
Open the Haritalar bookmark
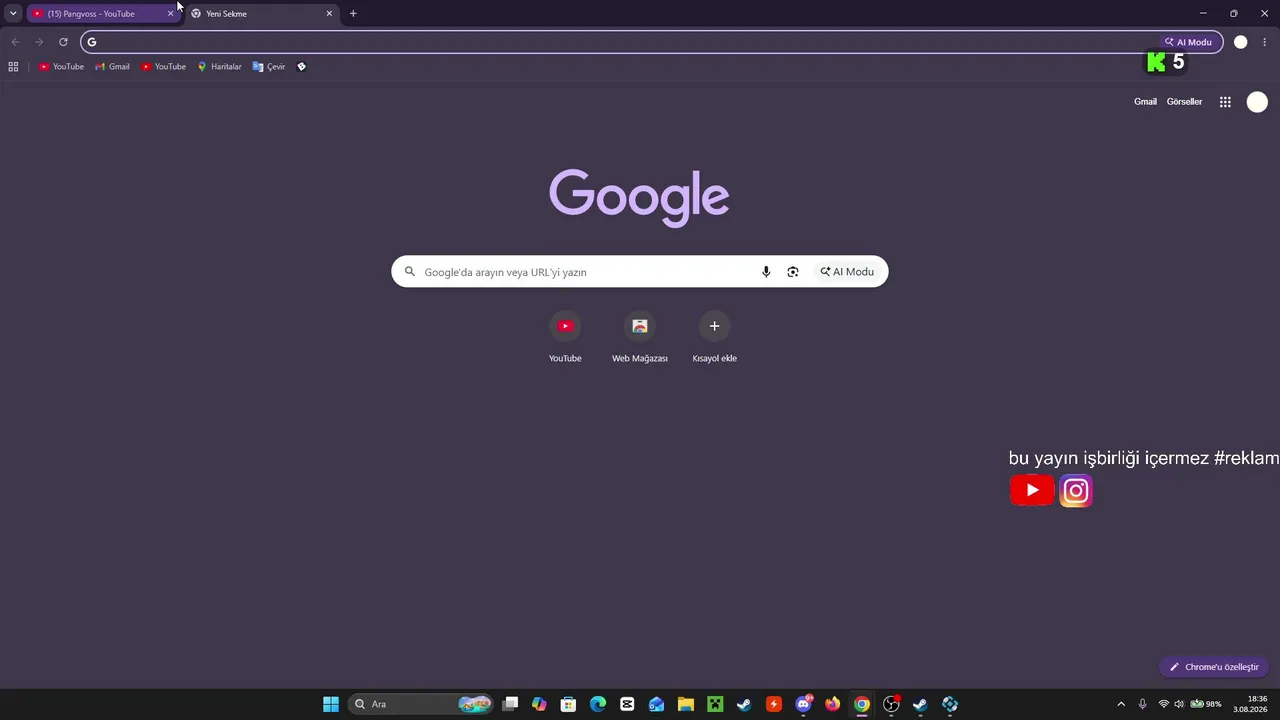[x=220, y=67]
